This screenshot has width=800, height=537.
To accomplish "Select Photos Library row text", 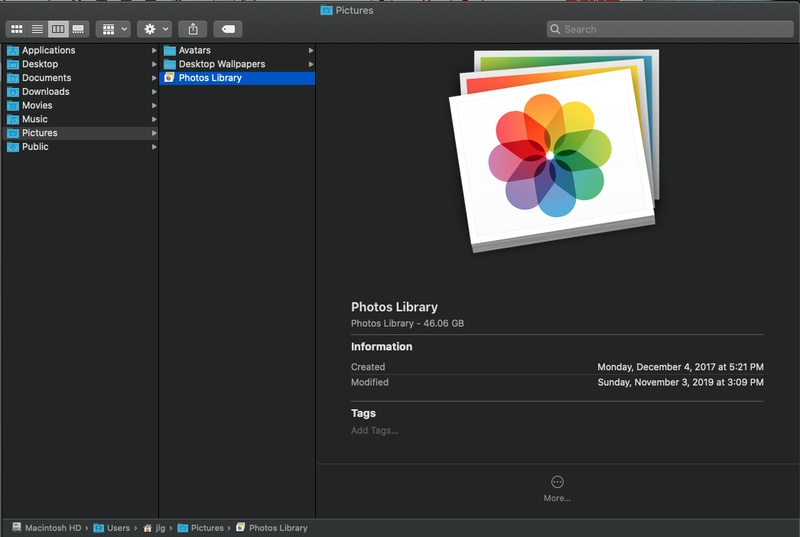I will pyautogui.click(x=210, y=78).
